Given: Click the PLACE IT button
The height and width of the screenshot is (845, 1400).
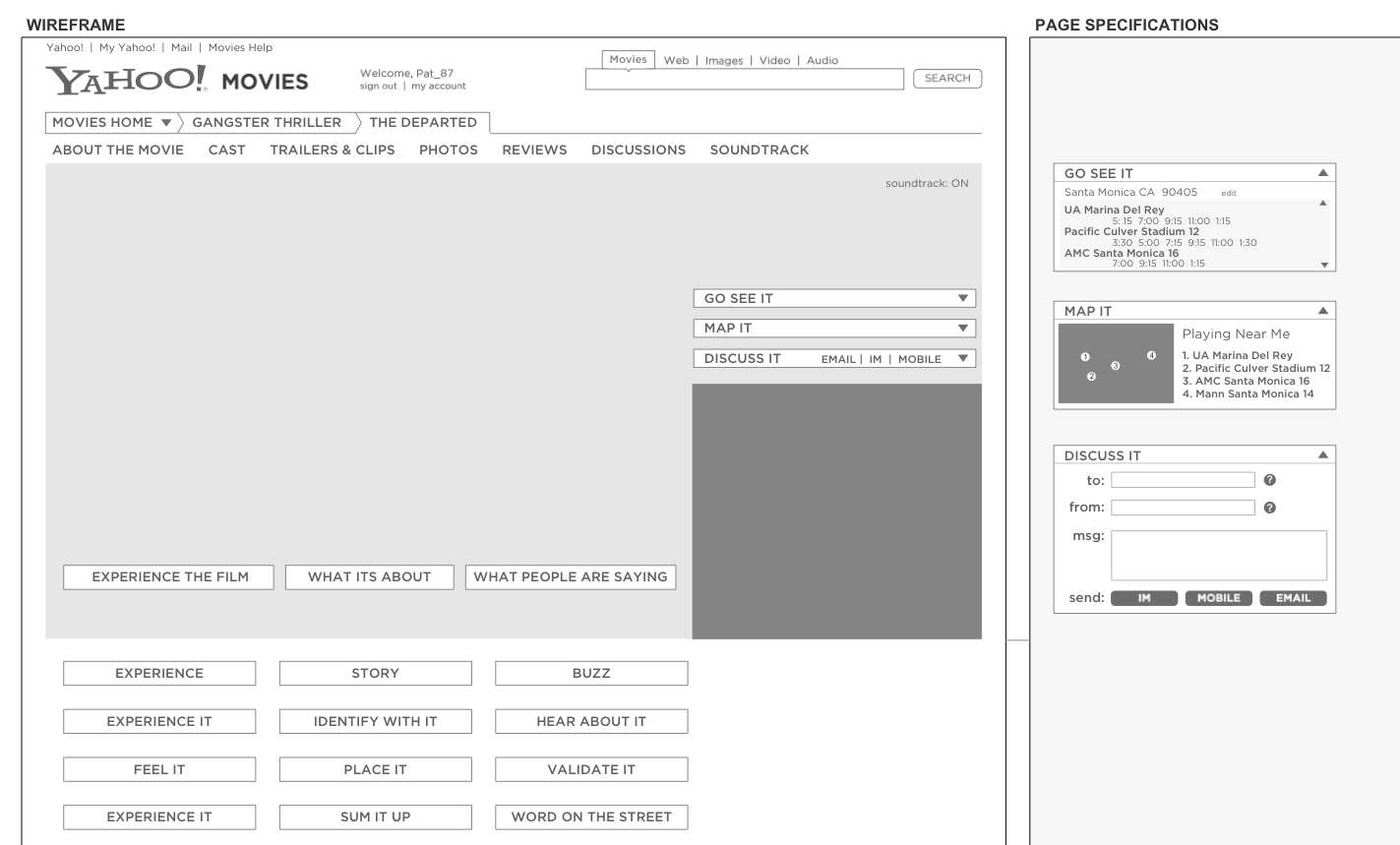Looking at the screenshot, I should pos(376,770).
